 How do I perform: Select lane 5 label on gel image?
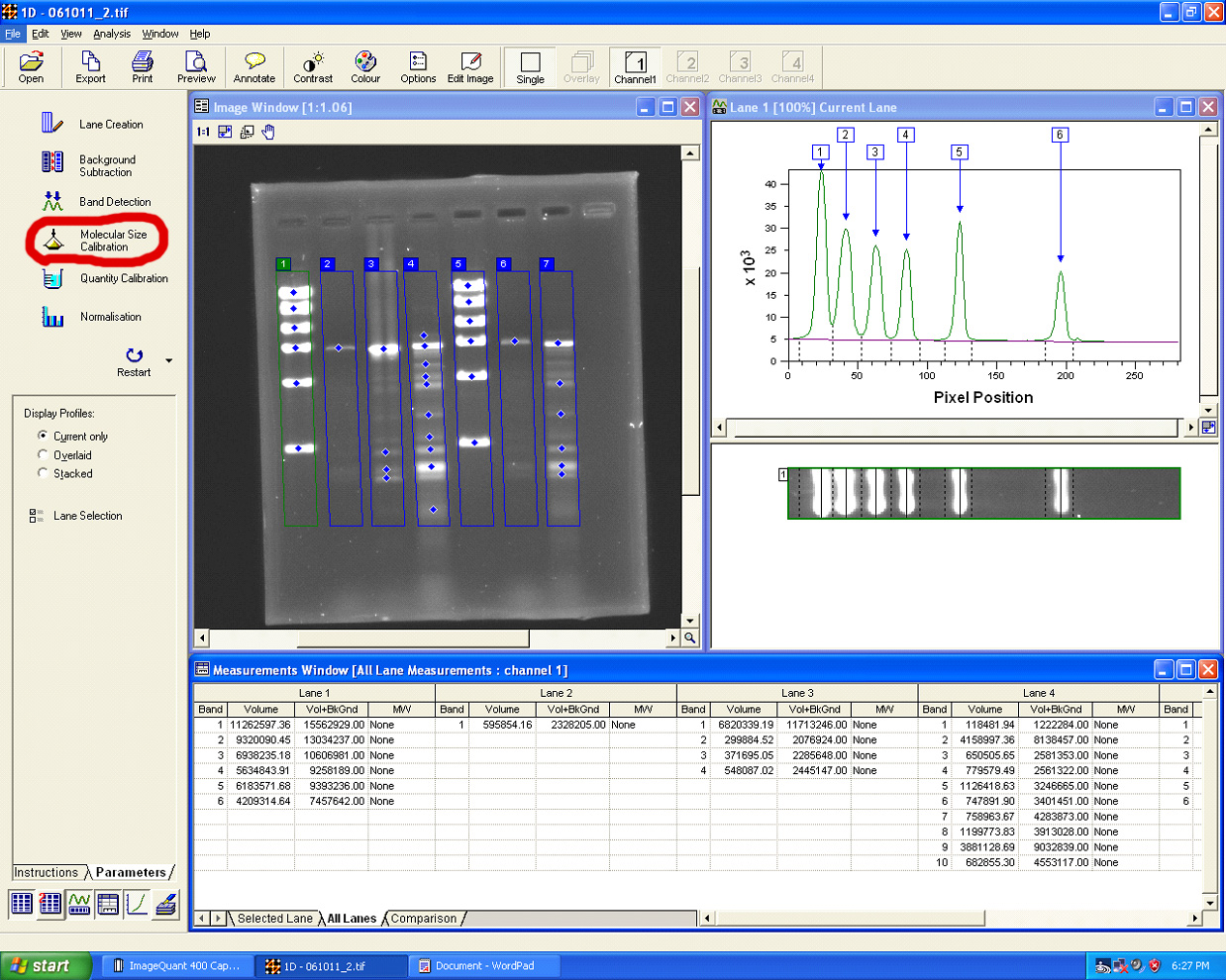click(459, 264)
